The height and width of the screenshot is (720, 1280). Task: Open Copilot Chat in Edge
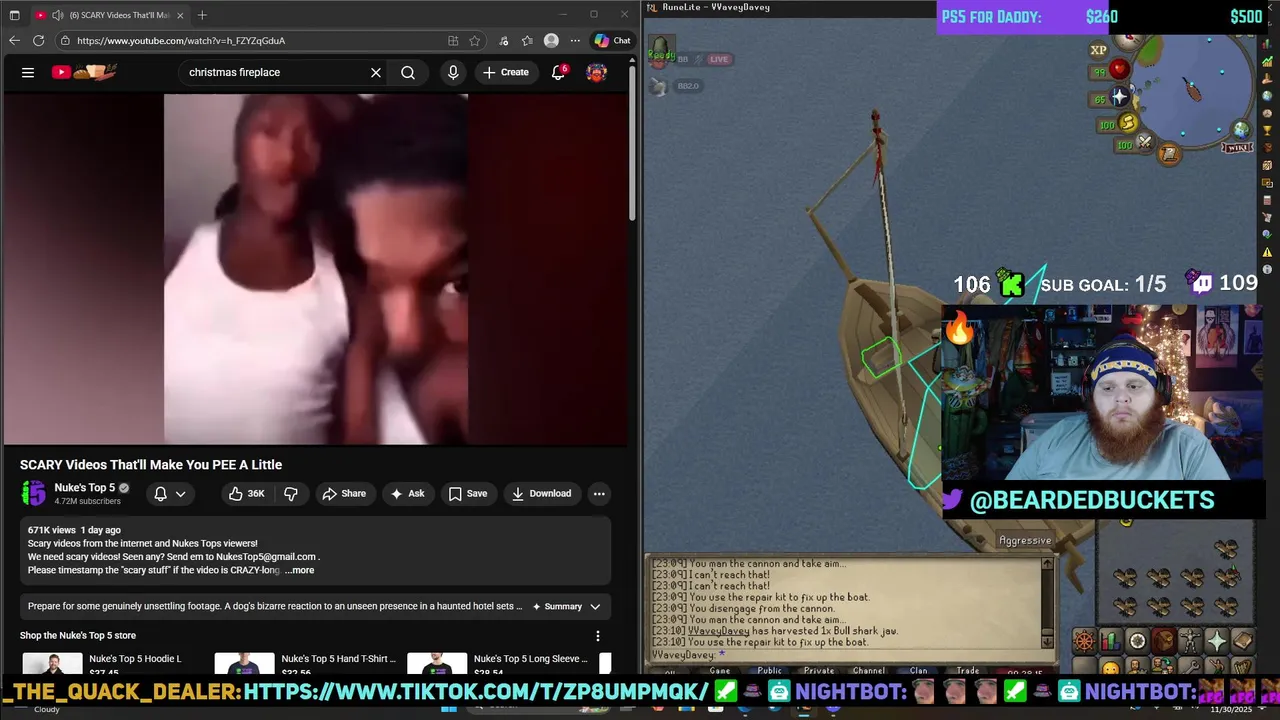[x=612, y=41]
